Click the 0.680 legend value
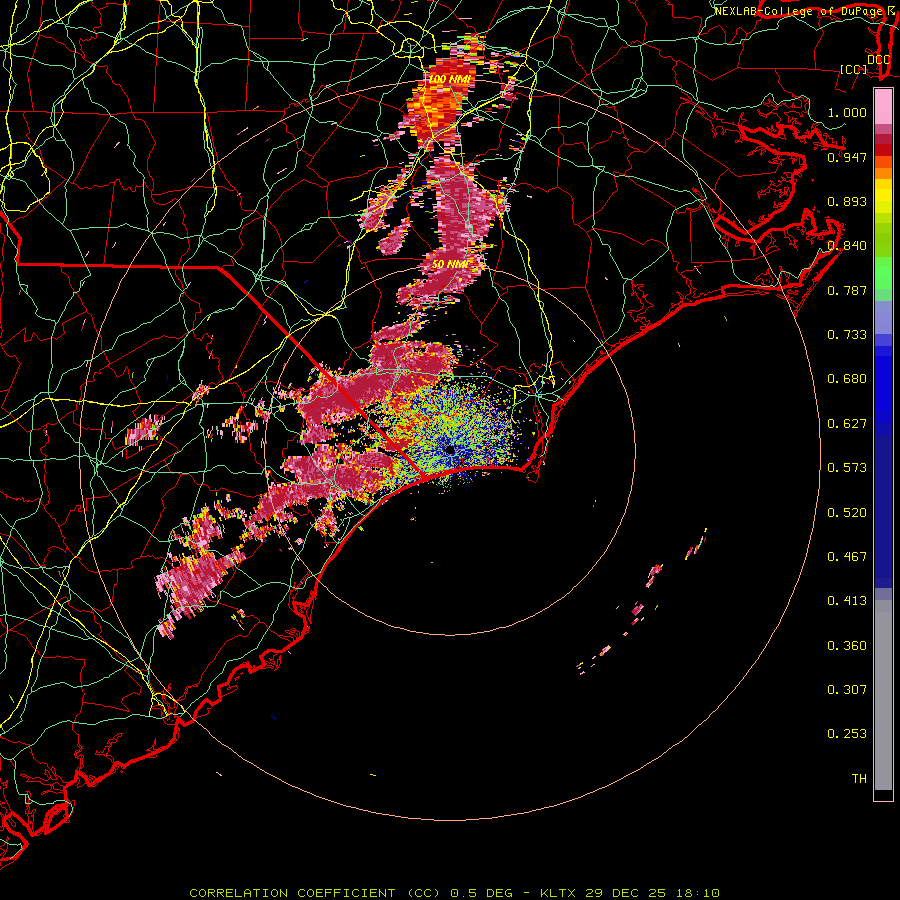Screen dimensions: 900x900 pos(847,379)
